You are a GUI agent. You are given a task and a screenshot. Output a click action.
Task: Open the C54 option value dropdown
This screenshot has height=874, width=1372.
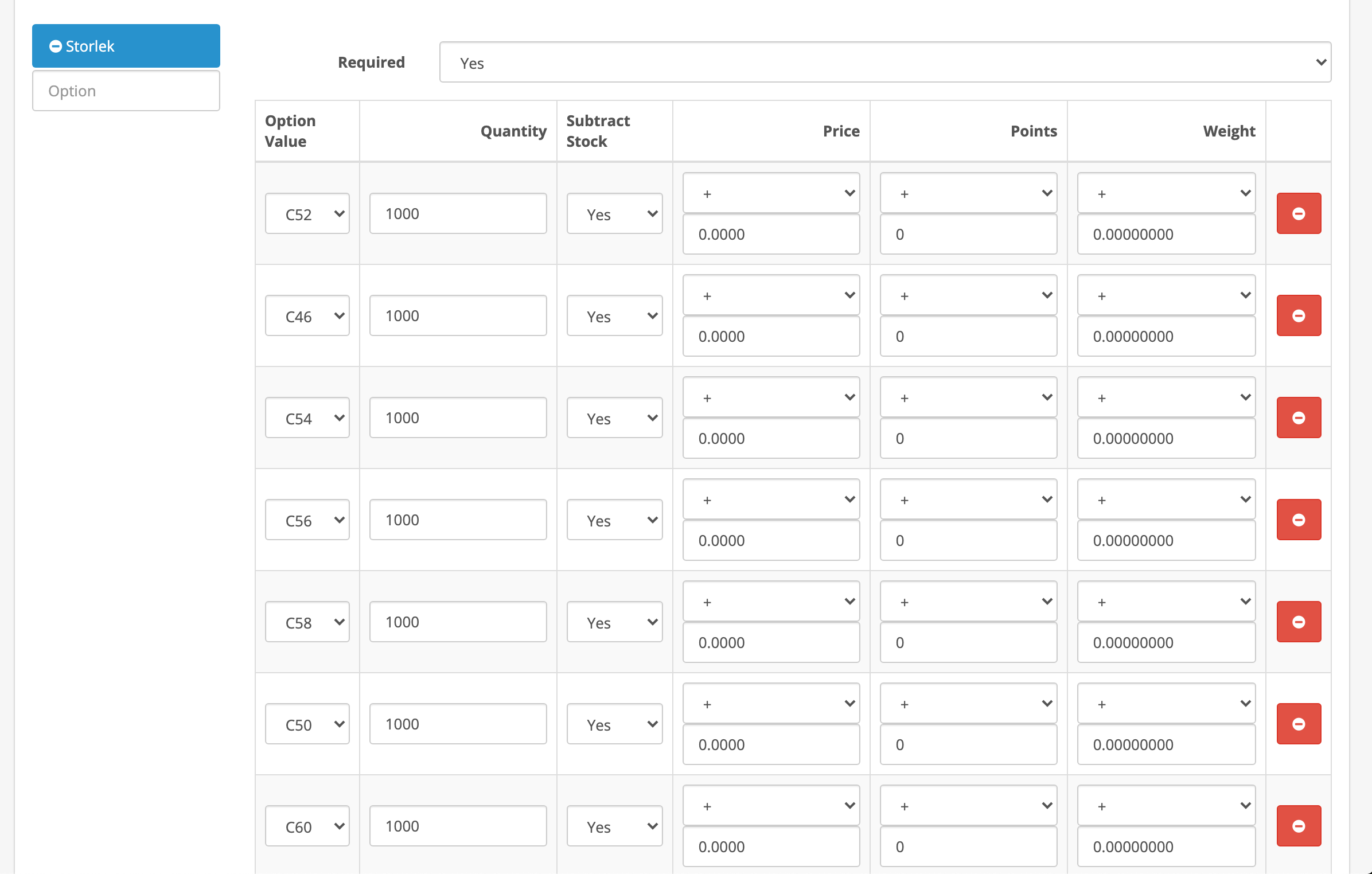[x=307, y=418]
